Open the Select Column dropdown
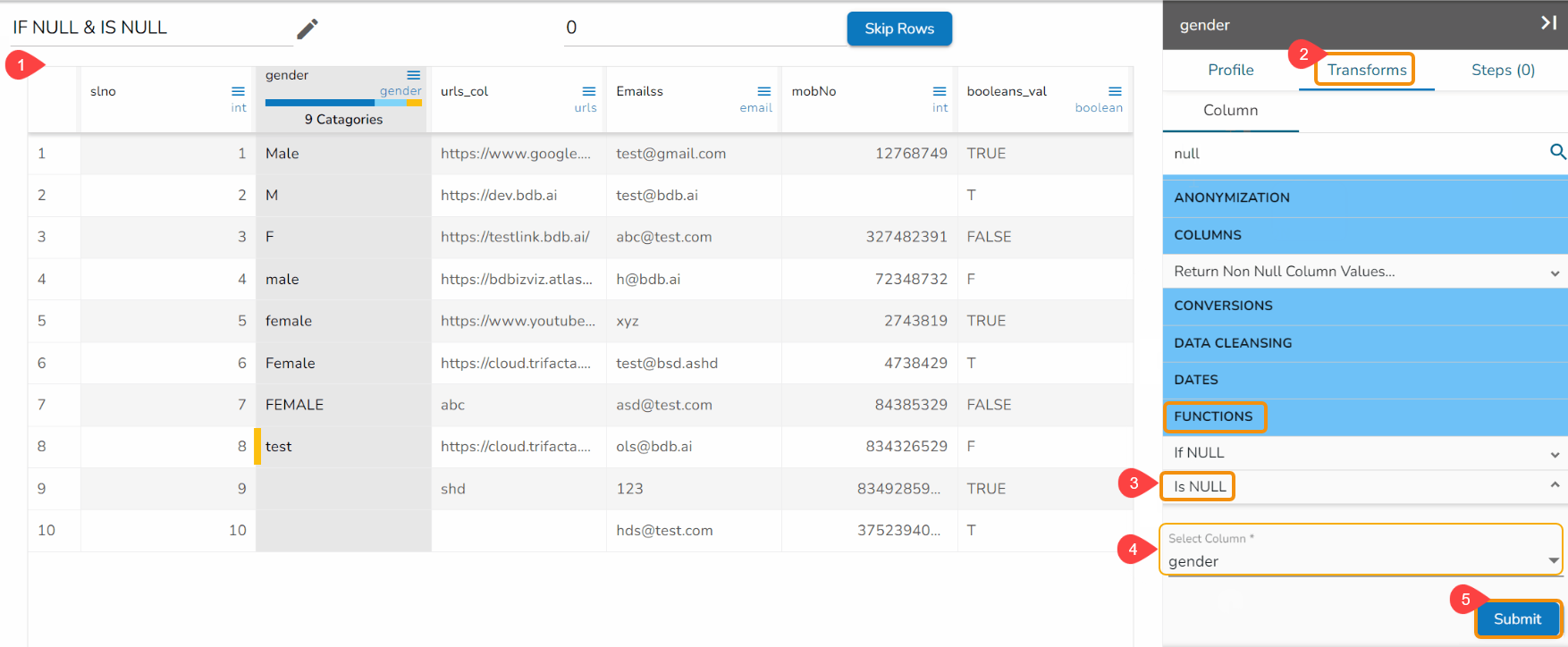 point(1553,560)
